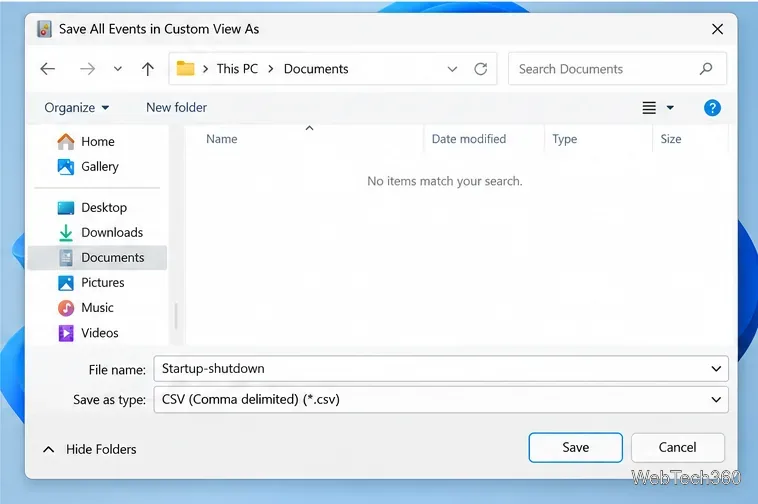Create a New folder
Viewport: 758px width, 504px height.
pos(176,107)
